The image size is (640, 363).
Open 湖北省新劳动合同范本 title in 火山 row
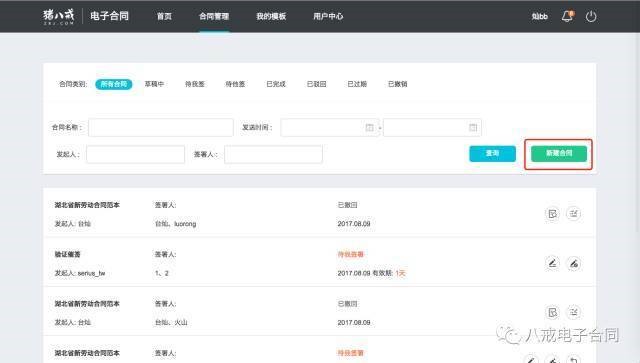tap(87, 304)
